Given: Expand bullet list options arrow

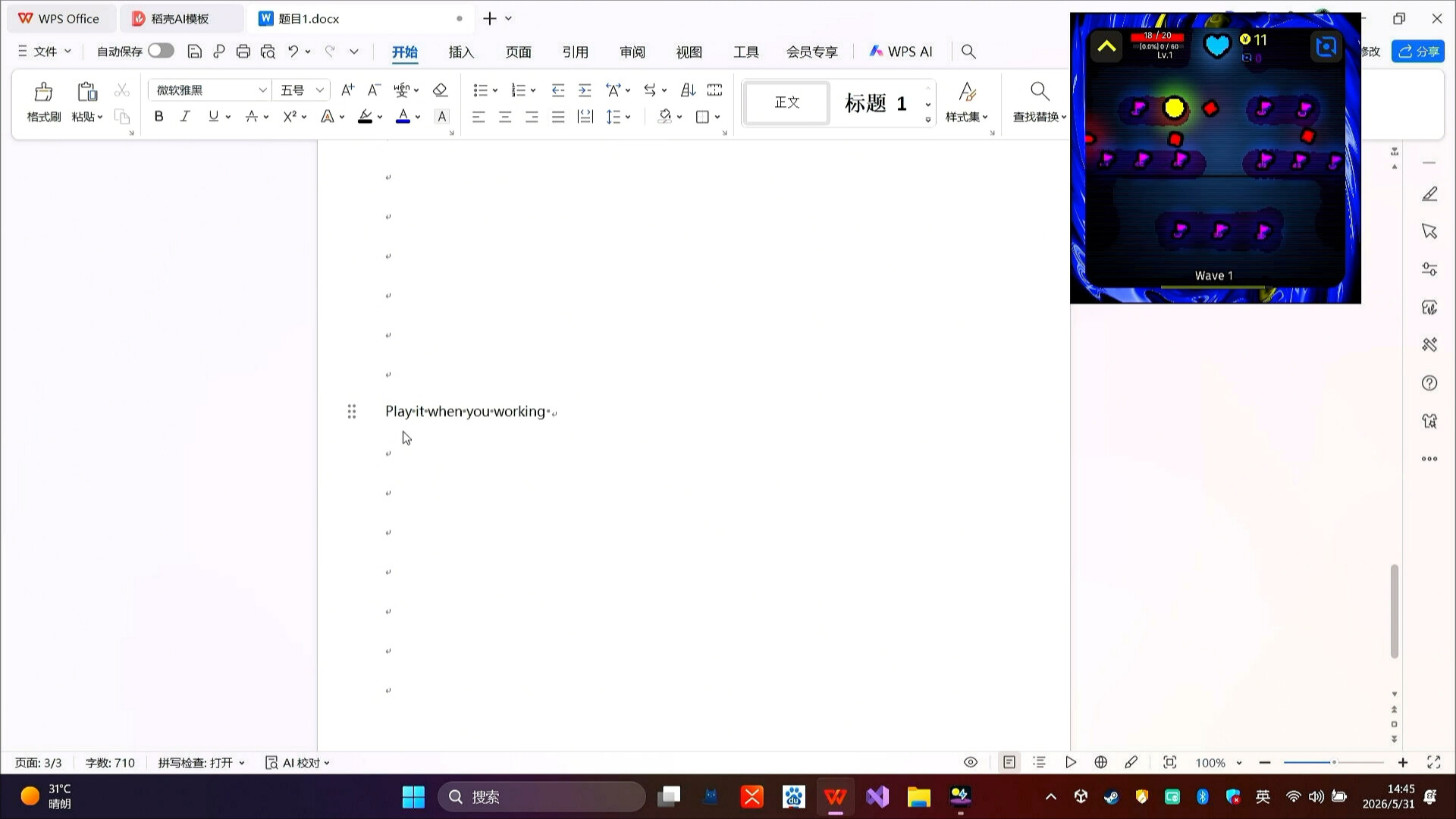Looking at the screenshot, I should pyautogui.click(x=495, y=91).
